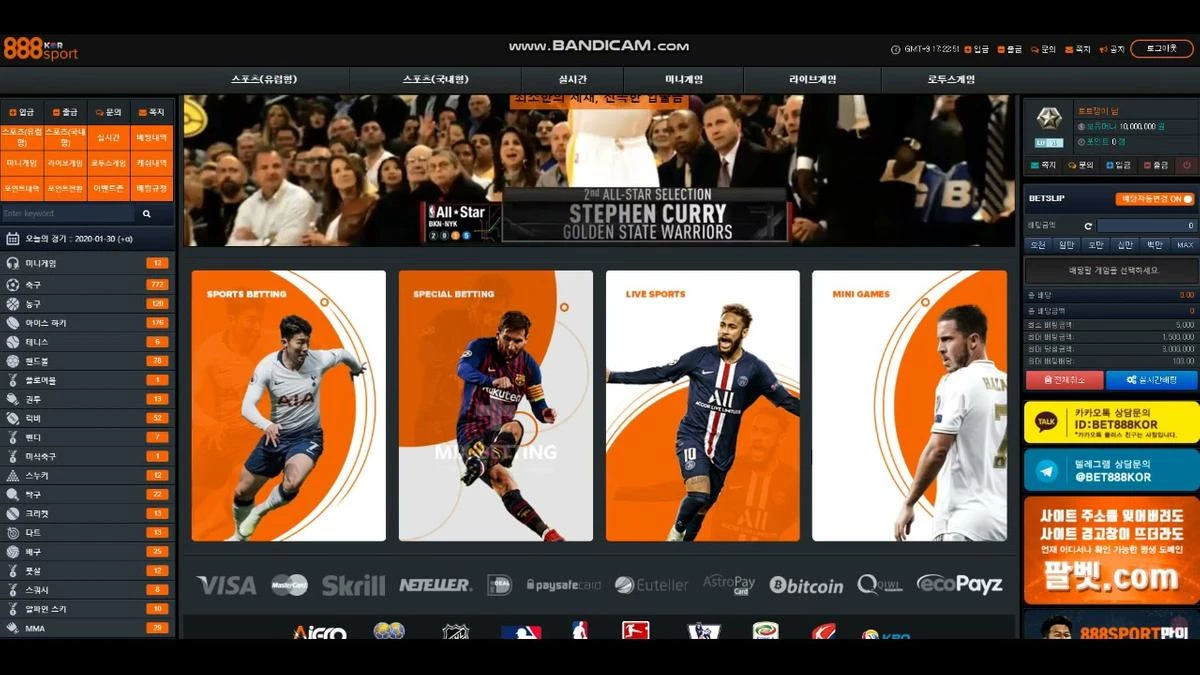Focus the 배팅금액 bet amount field
This screenshot has width=1200, height=675.
[x=1146, y=226]
